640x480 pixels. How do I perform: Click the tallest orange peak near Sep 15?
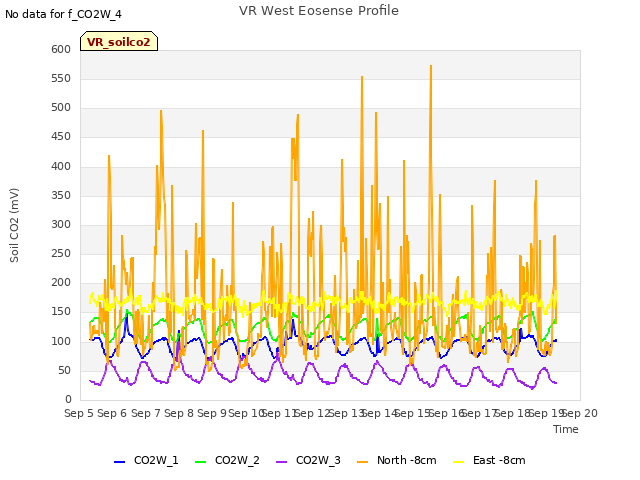(x=431, y=66)
